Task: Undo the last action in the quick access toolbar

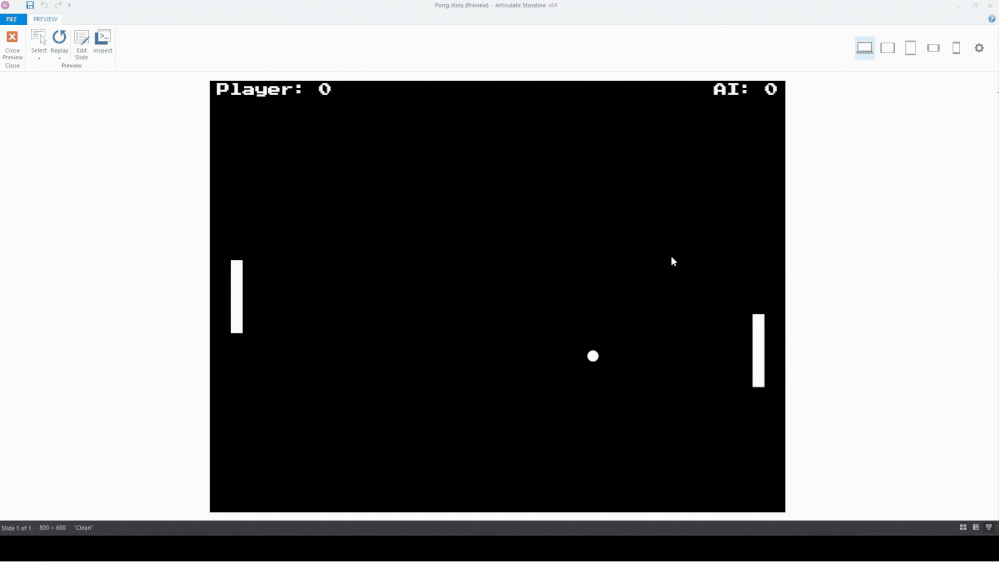Action: tap(44, 5)
